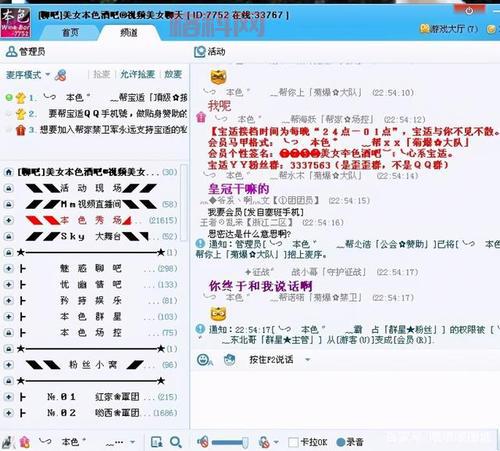Open the 麦序模式 dropdown

coord(28,75)
